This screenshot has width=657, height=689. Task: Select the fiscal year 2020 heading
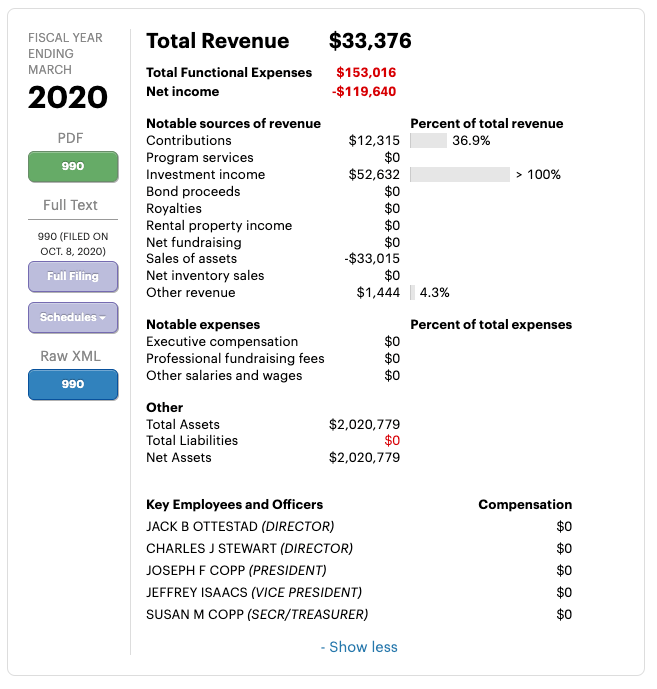click(68, 98)
